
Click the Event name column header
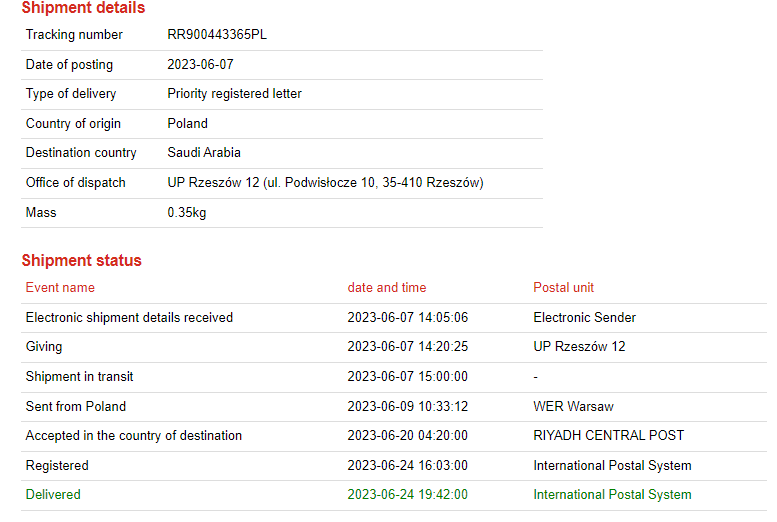coord(60,288)
